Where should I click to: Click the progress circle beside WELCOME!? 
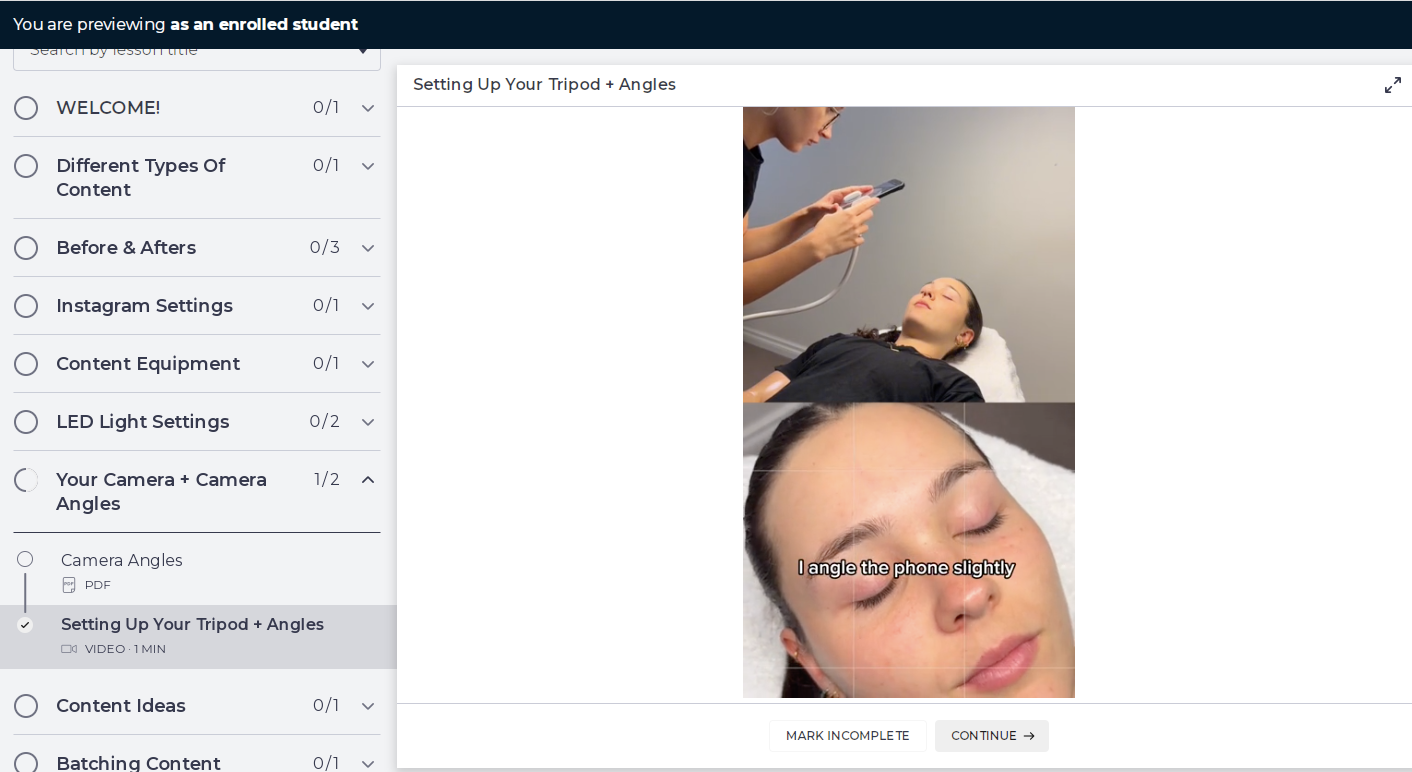(x=26, y=107)
